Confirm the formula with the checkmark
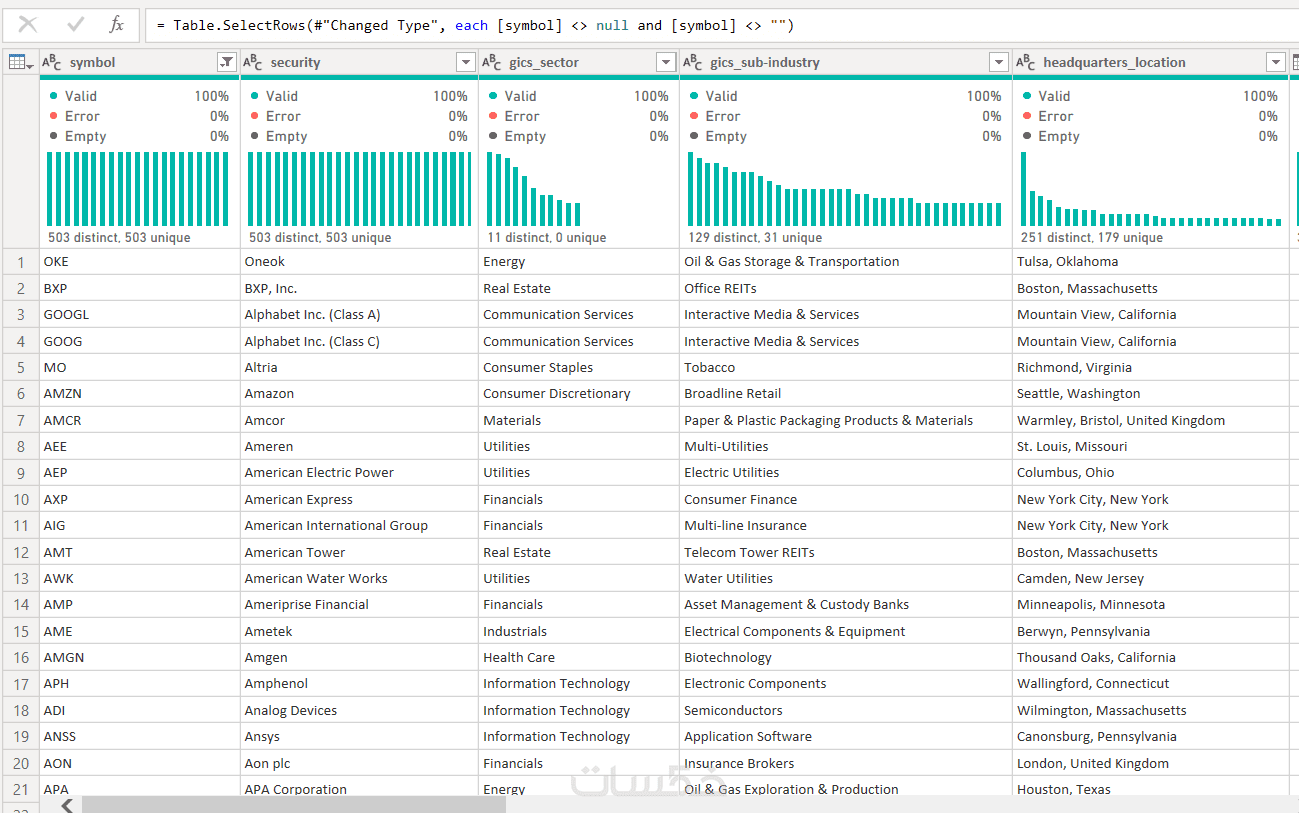The height and width of the screenshot is (813, 1299). [75, 25]
